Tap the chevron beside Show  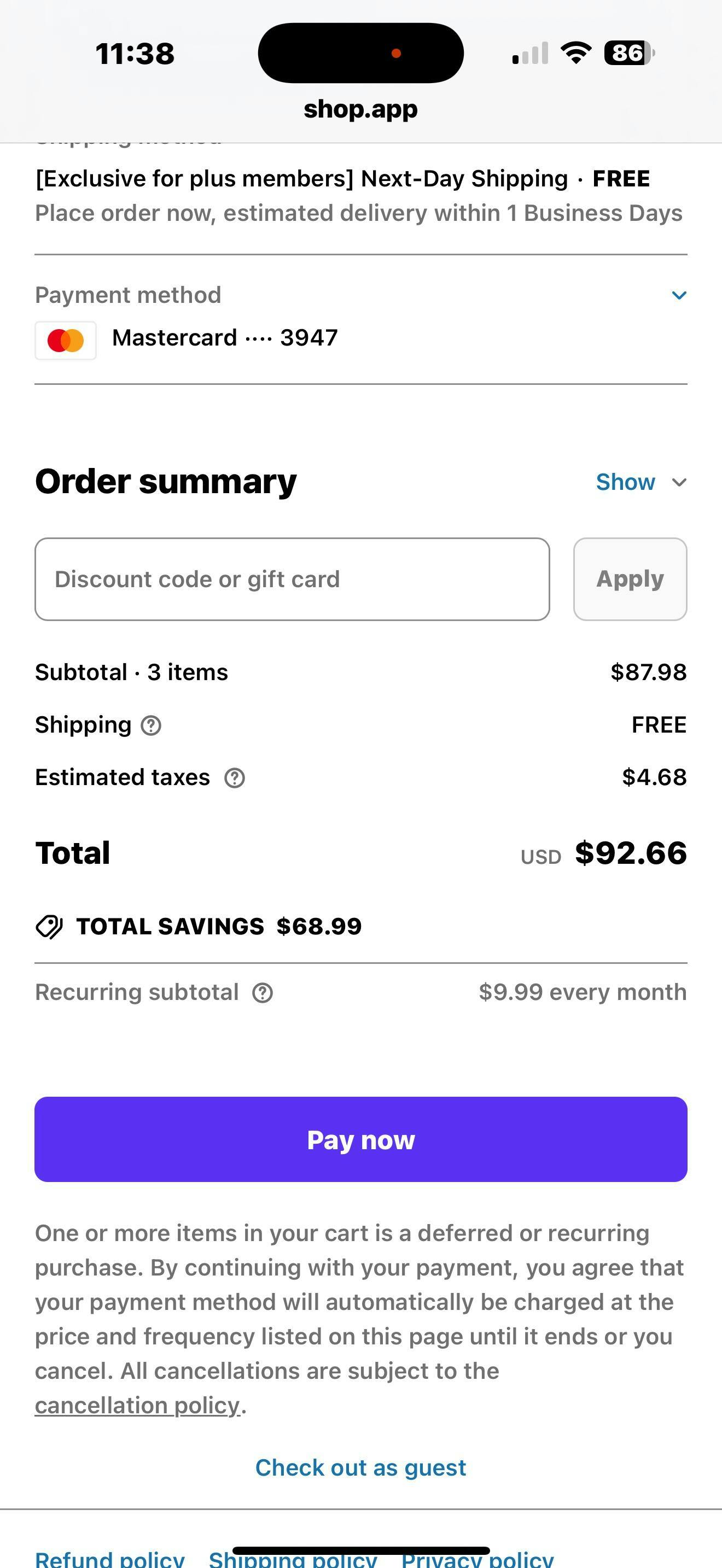tap(679, 482)
